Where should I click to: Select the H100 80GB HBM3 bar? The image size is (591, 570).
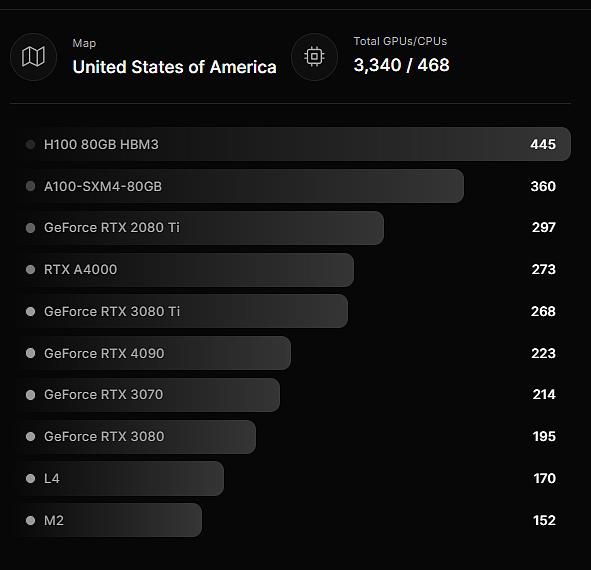295,144
